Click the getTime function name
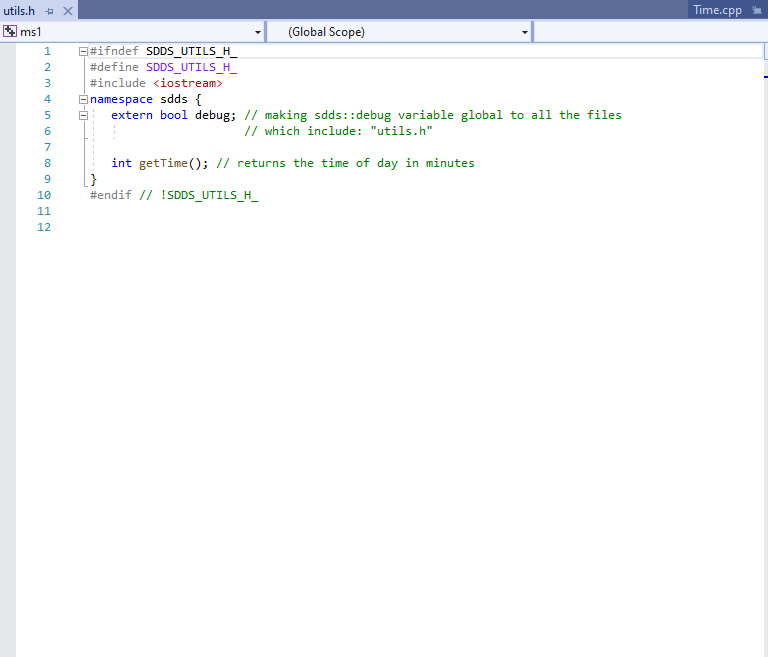Image resolution: width=768 pixels, height=657 pixels. click(x=163, y=163)
